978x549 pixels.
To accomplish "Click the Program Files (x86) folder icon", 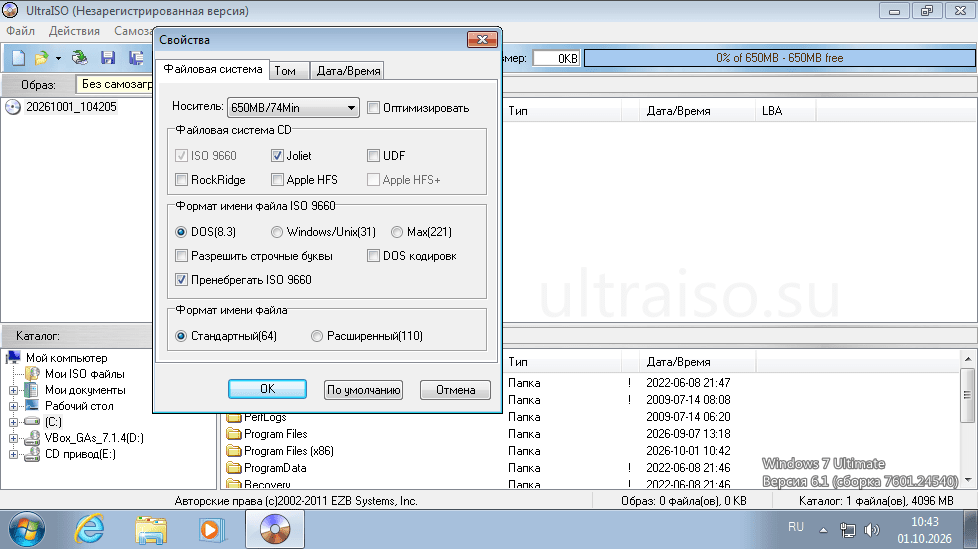I will [234, 450].
